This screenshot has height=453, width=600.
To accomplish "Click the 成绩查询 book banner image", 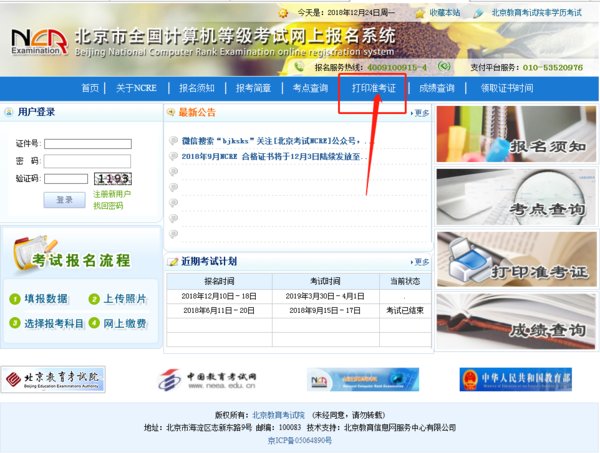I will (516, 321).
